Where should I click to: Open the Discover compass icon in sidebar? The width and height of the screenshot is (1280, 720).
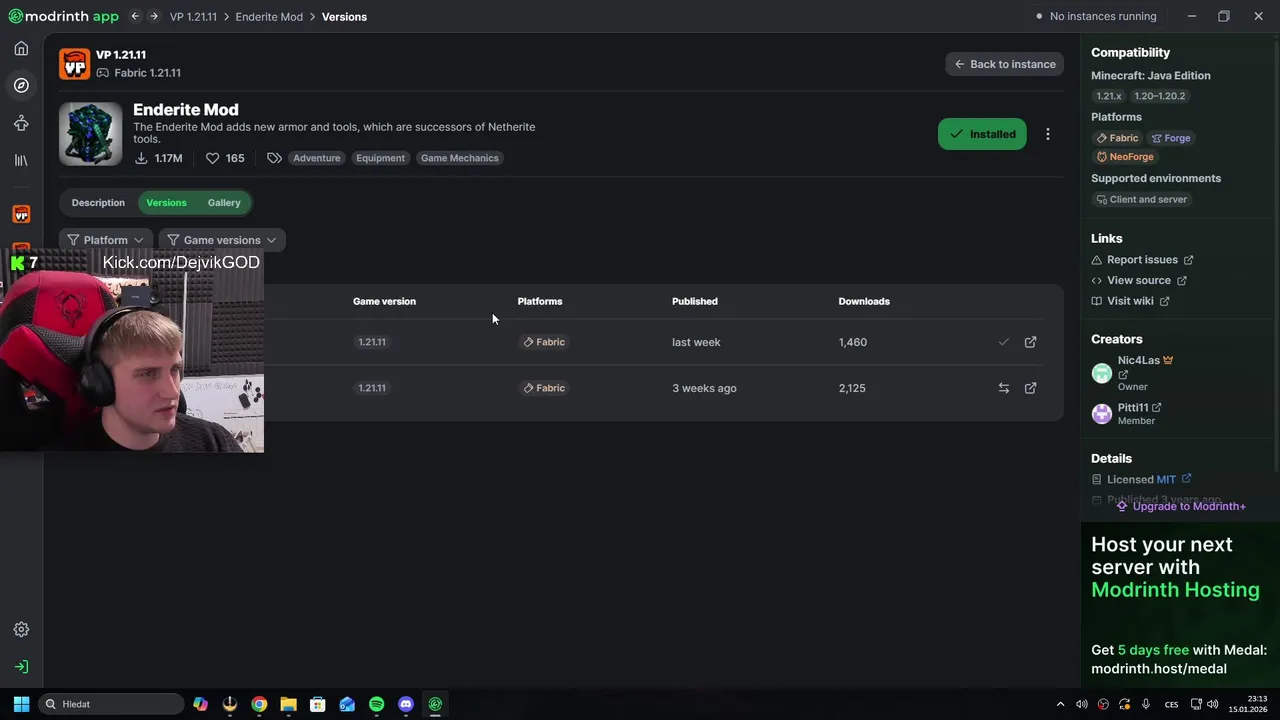(x=21, y=85)
